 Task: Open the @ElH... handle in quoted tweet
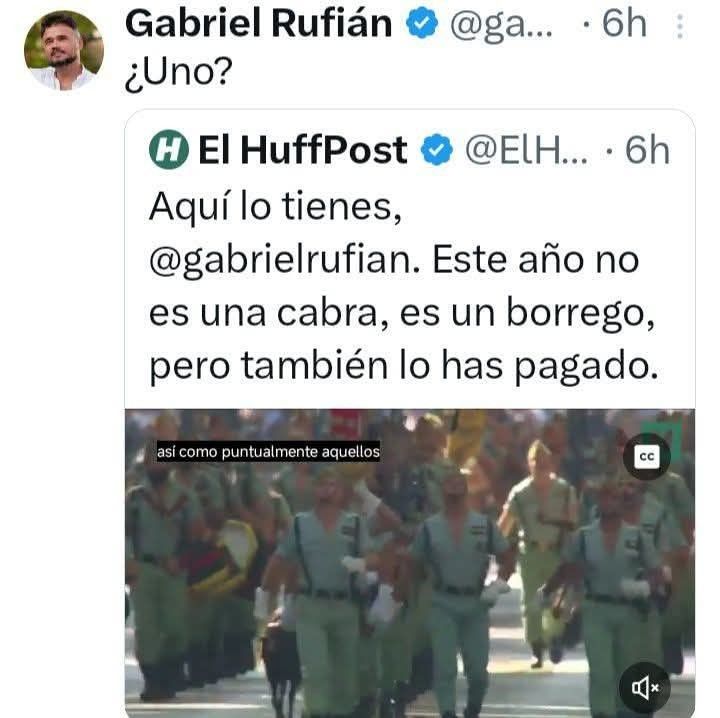[526, 150]
